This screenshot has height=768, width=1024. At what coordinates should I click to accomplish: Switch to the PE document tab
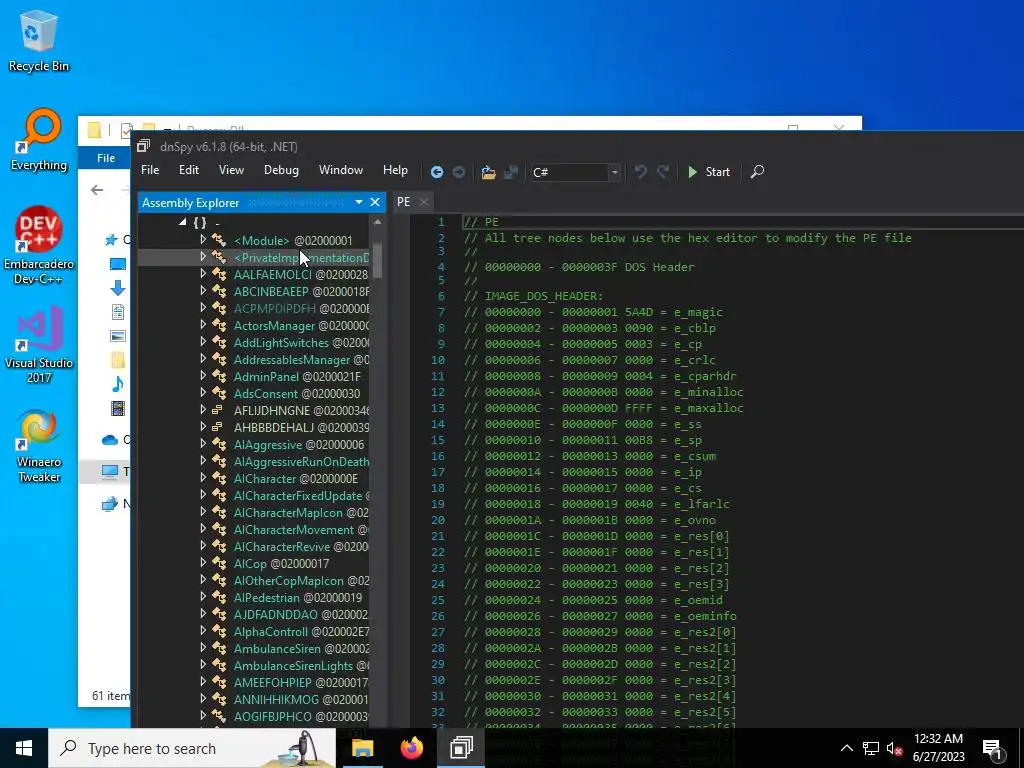coord(404,202)
